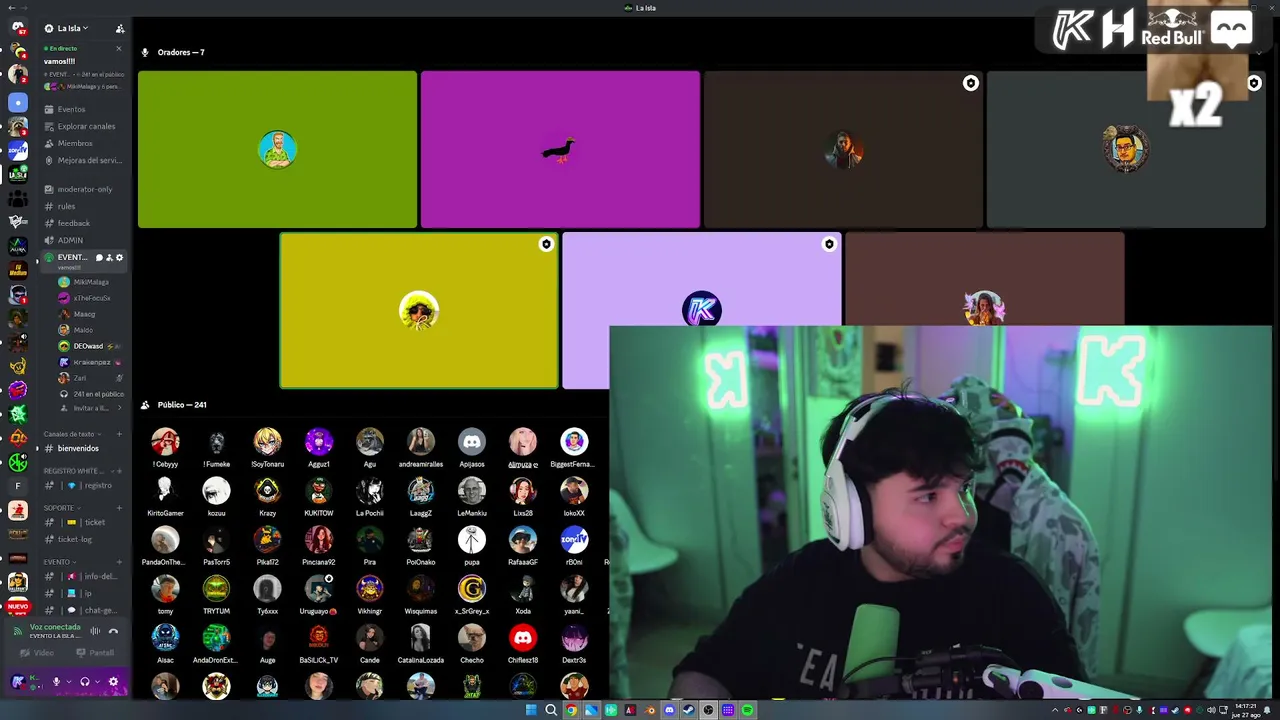Open audience member x_SrGrey_x

(471, 595)
